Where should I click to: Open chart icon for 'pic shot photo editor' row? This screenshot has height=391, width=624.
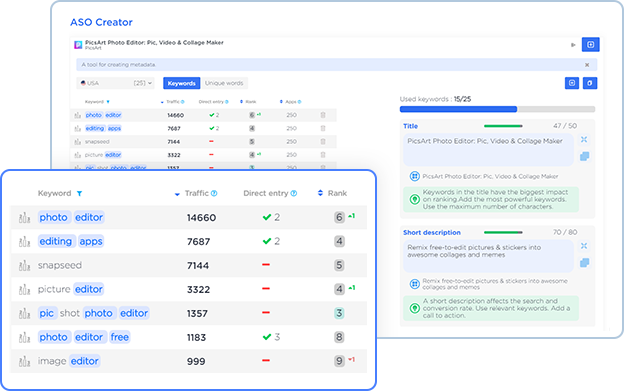pos(24,313)
